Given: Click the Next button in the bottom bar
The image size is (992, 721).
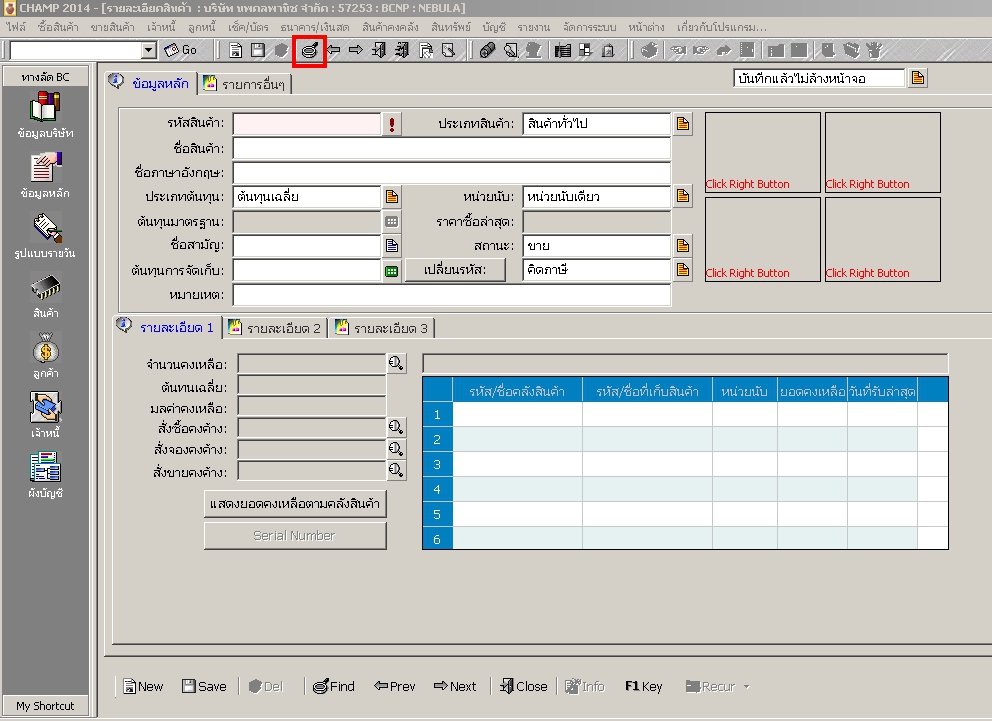Looking at the screenshot, I should click(x=455, y=687).
